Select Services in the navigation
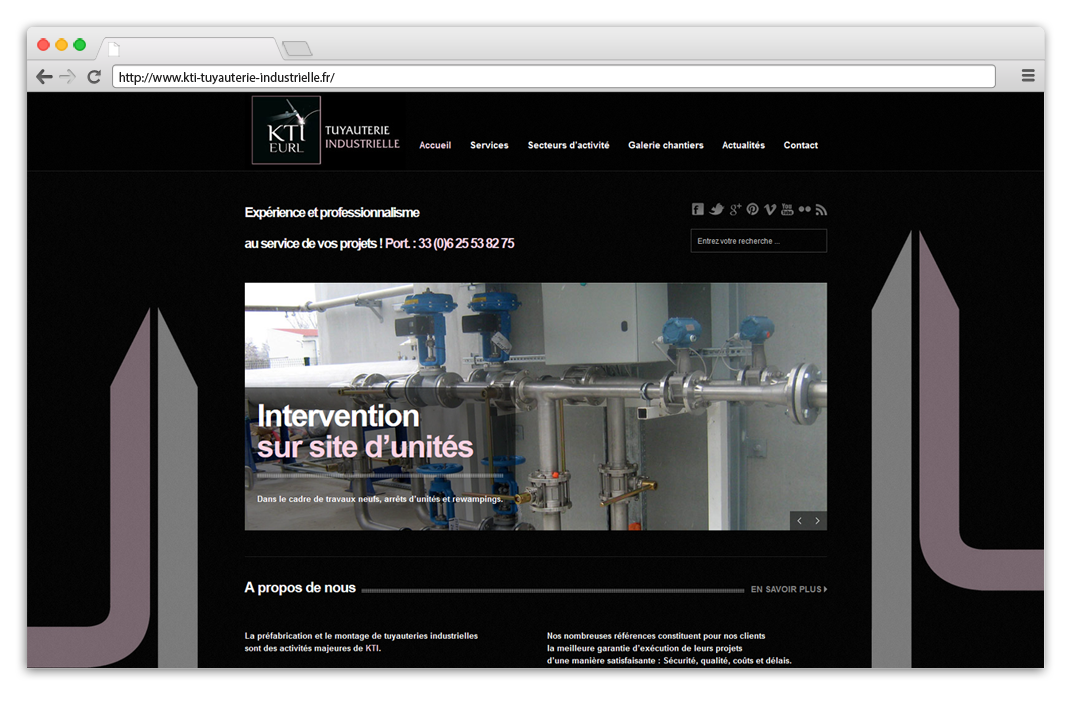Viewport: 1073px width, 715px height. pos(489,145)
